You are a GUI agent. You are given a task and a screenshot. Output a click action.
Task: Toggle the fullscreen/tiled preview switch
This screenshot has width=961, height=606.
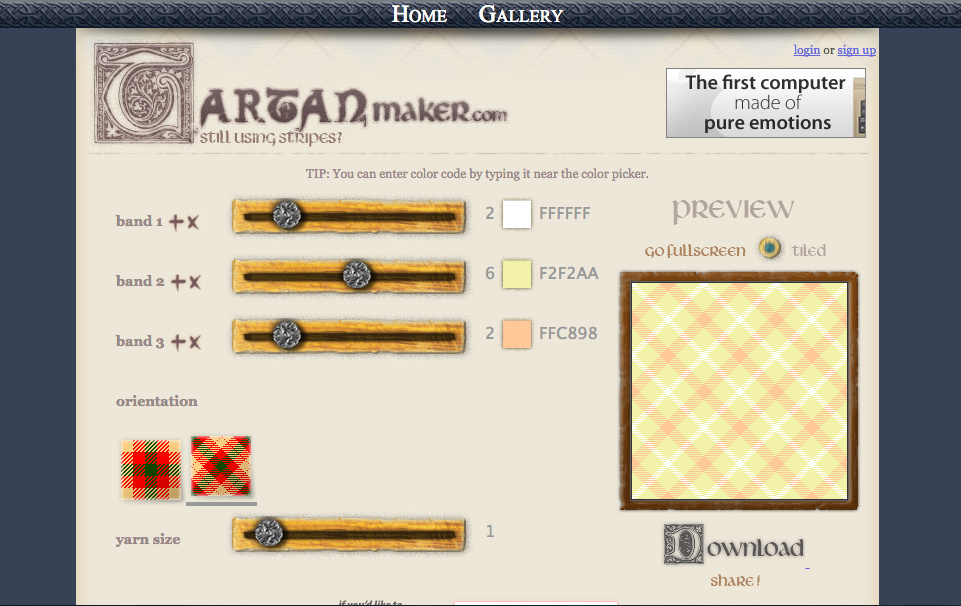[x=770, y=248]
